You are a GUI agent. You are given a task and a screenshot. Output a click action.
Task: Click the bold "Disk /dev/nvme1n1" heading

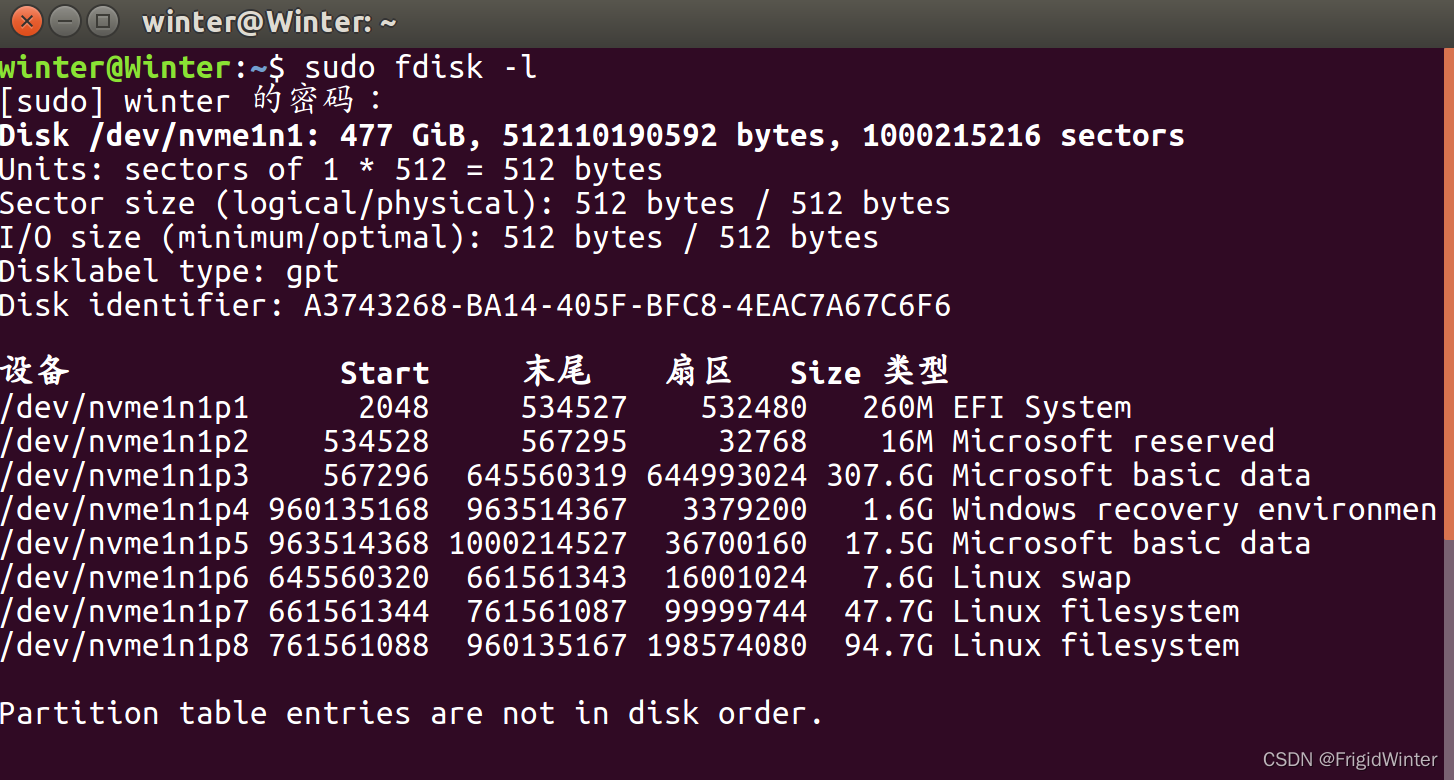160,136
